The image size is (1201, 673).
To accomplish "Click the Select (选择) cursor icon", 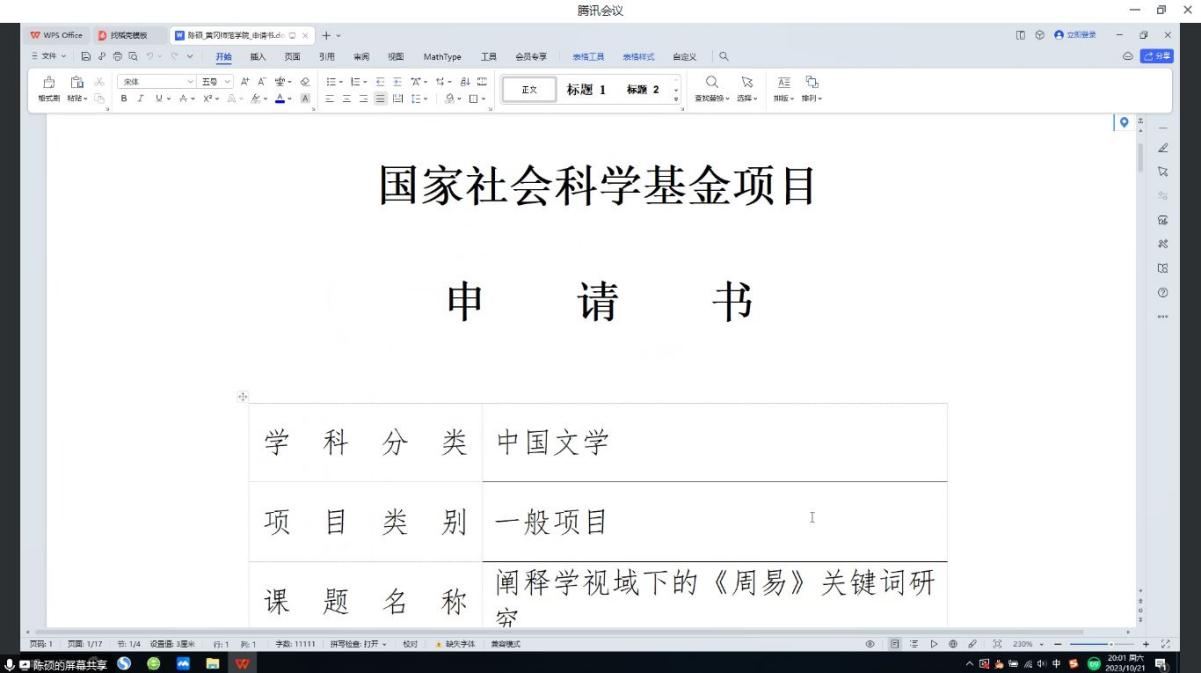I will tap(746, 83).
